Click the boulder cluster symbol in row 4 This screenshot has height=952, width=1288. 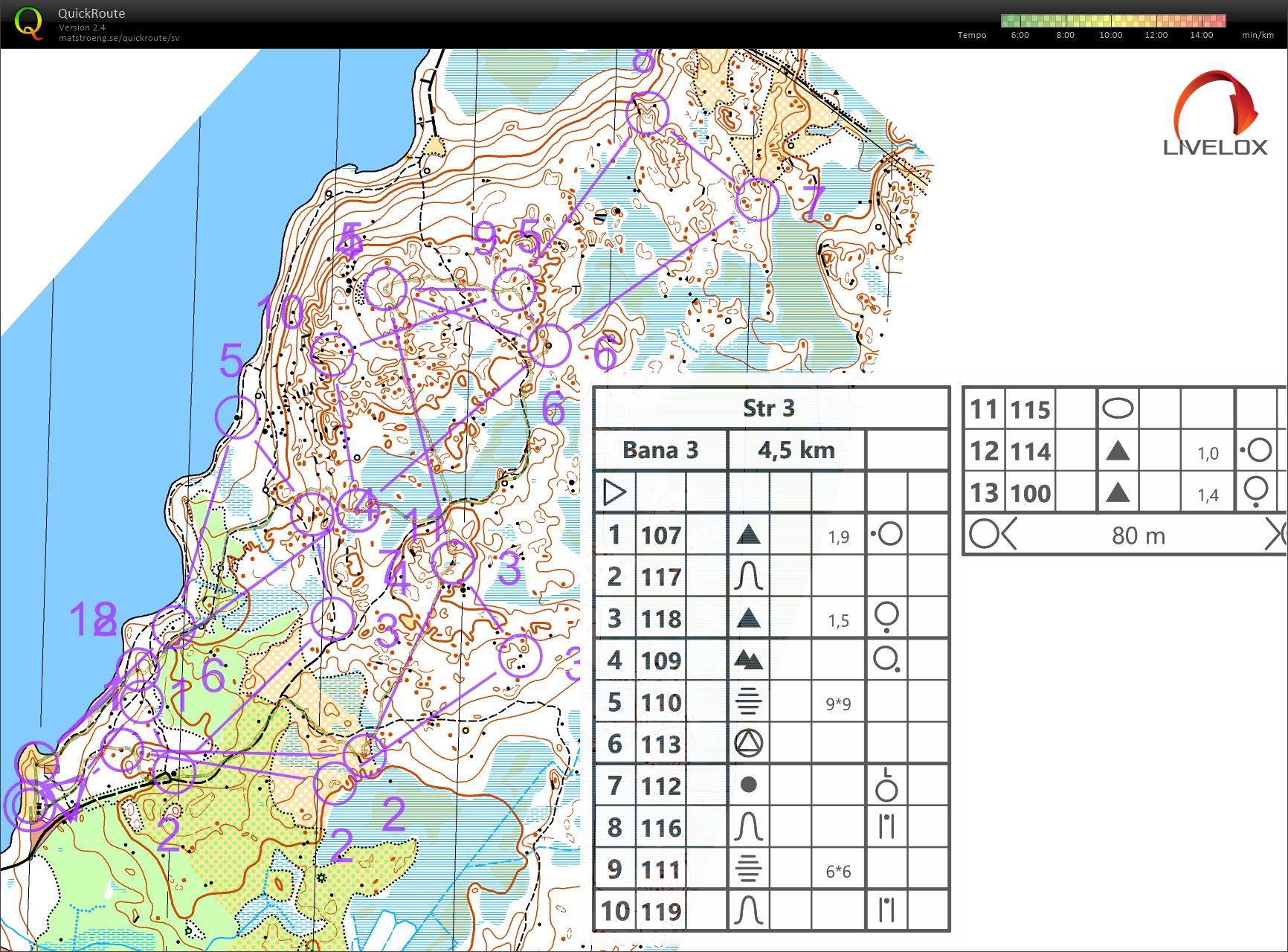[749, 659]
